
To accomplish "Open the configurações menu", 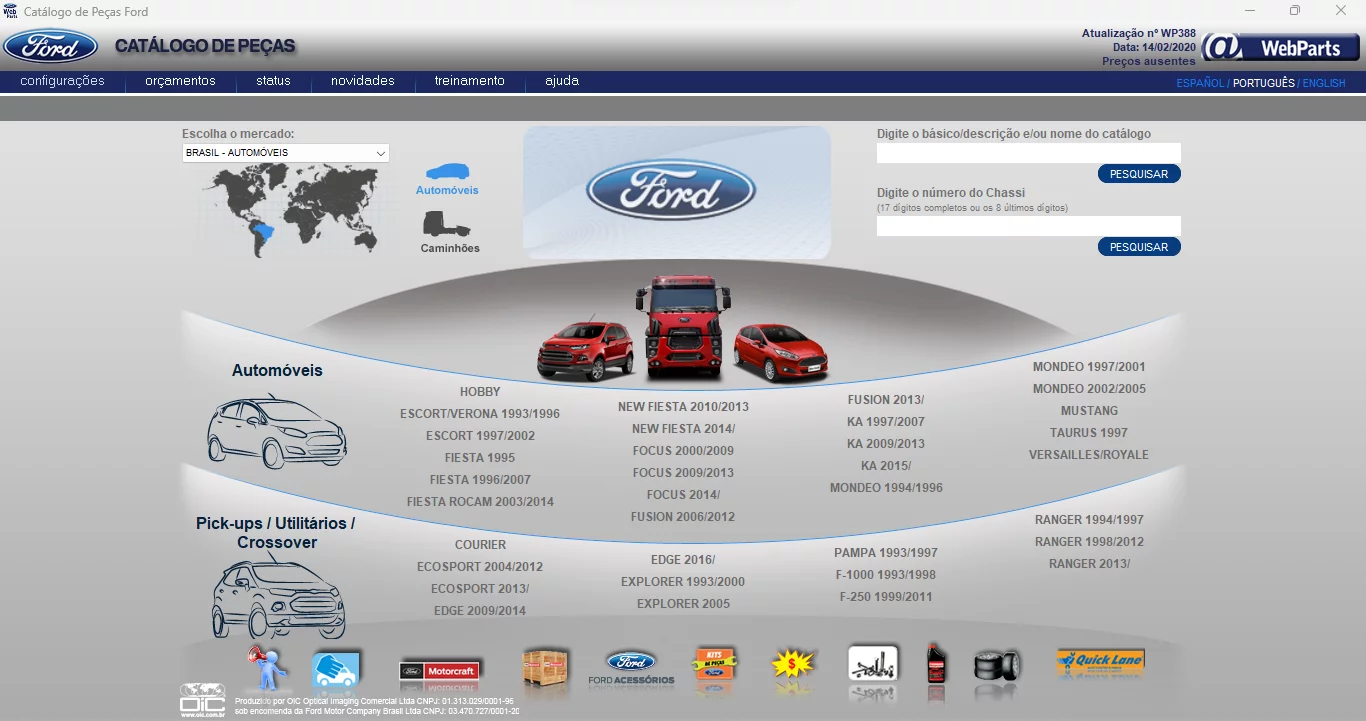I will point(60,81).
